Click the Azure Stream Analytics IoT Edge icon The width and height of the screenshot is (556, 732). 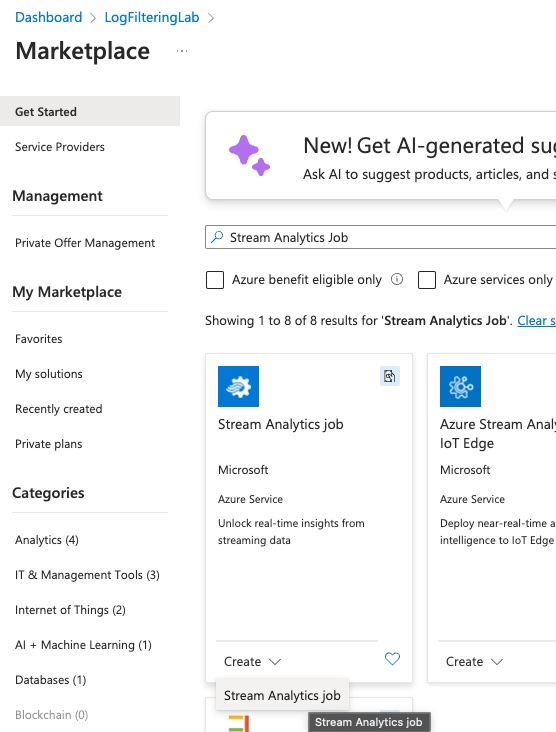click(460, 387)
